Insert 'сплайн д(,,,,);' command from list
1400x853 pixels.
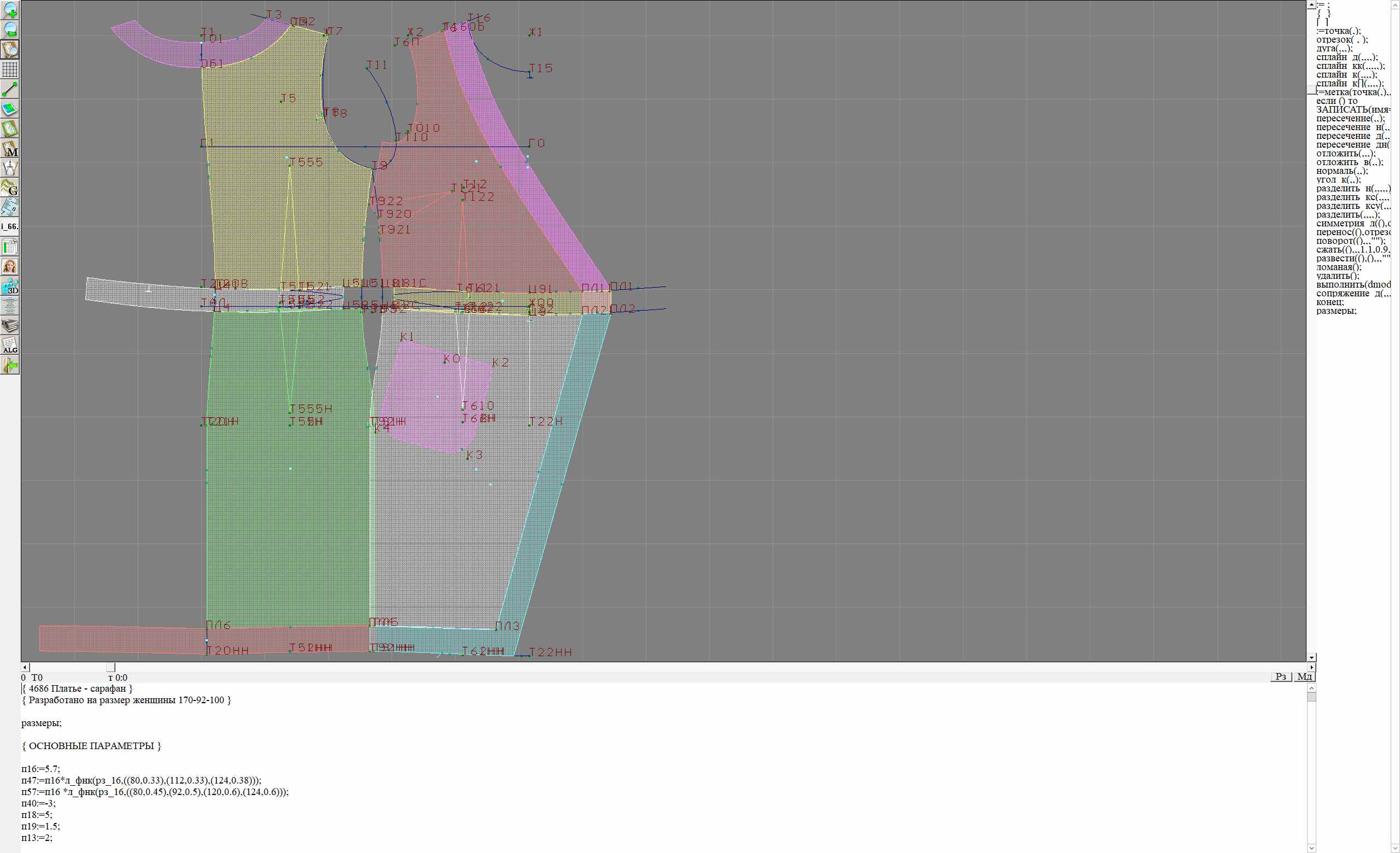[1346, 57]
